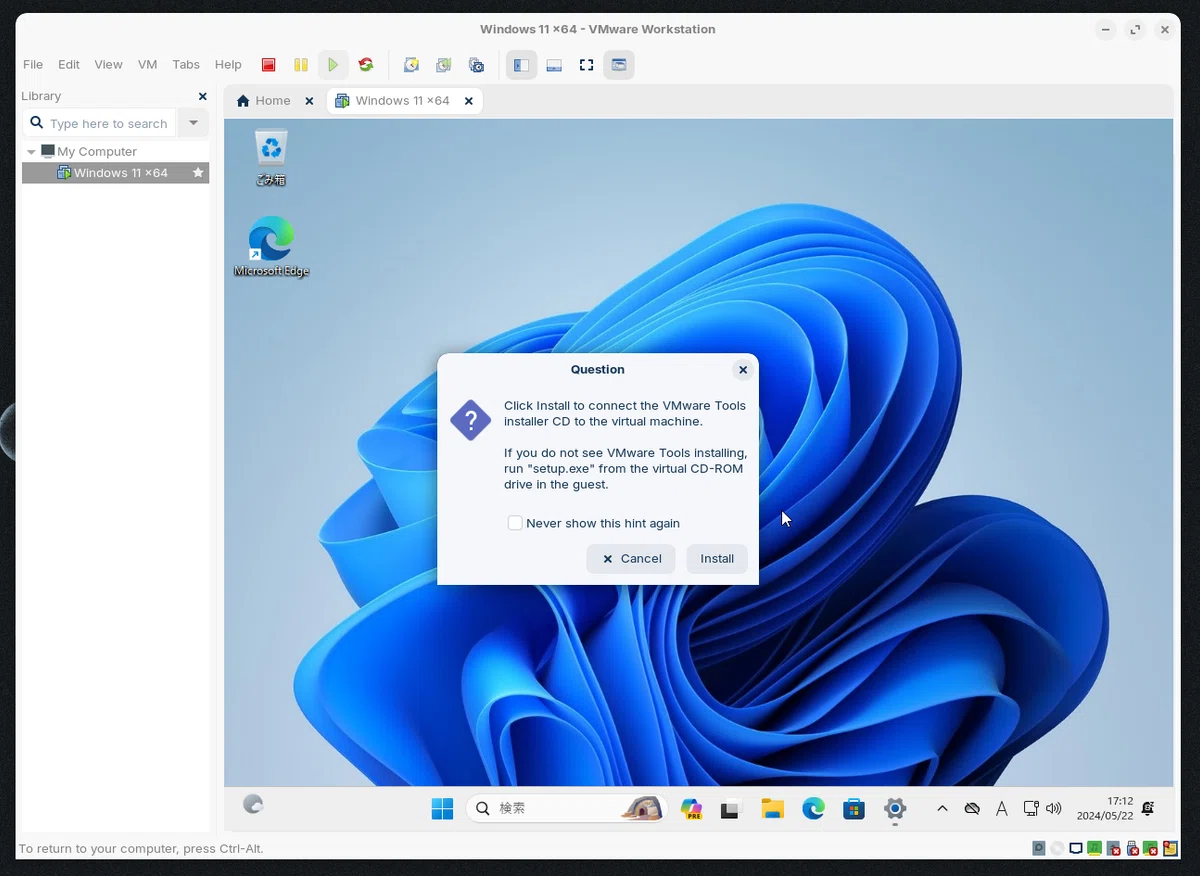Open File Explorer from the taskbar
This screenshot has width=1200, height=876.
[772, 809]
